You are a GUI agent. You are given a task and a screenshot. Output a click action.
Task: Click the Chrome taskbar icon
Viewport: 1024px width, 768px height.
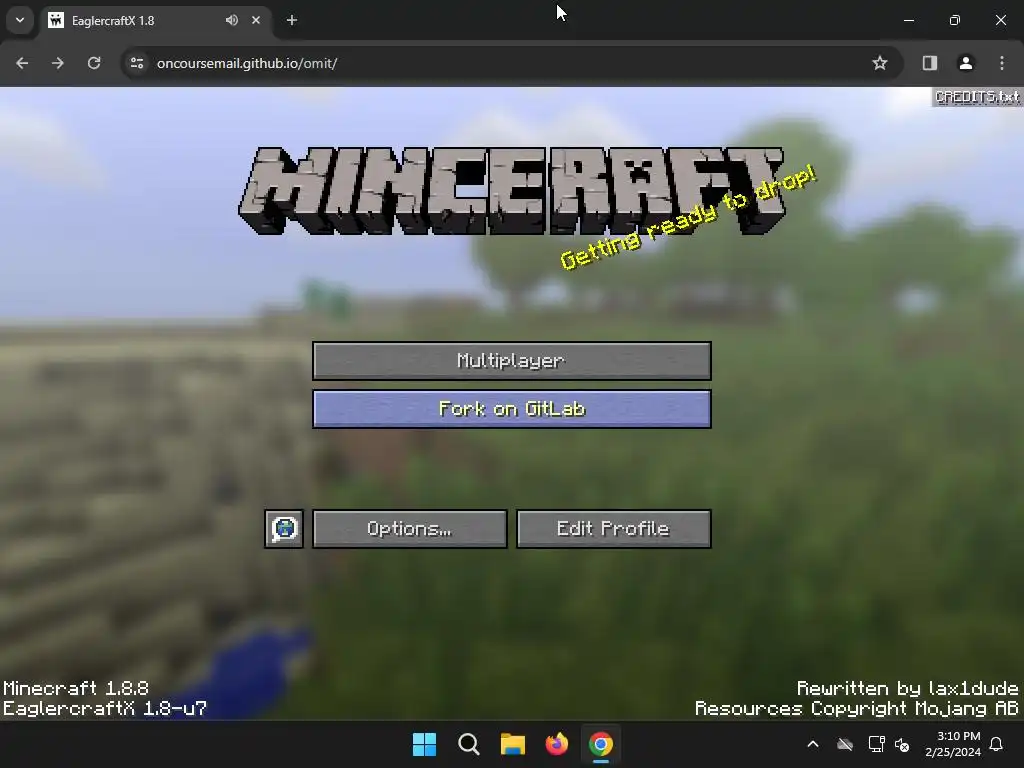pos(601,744)
